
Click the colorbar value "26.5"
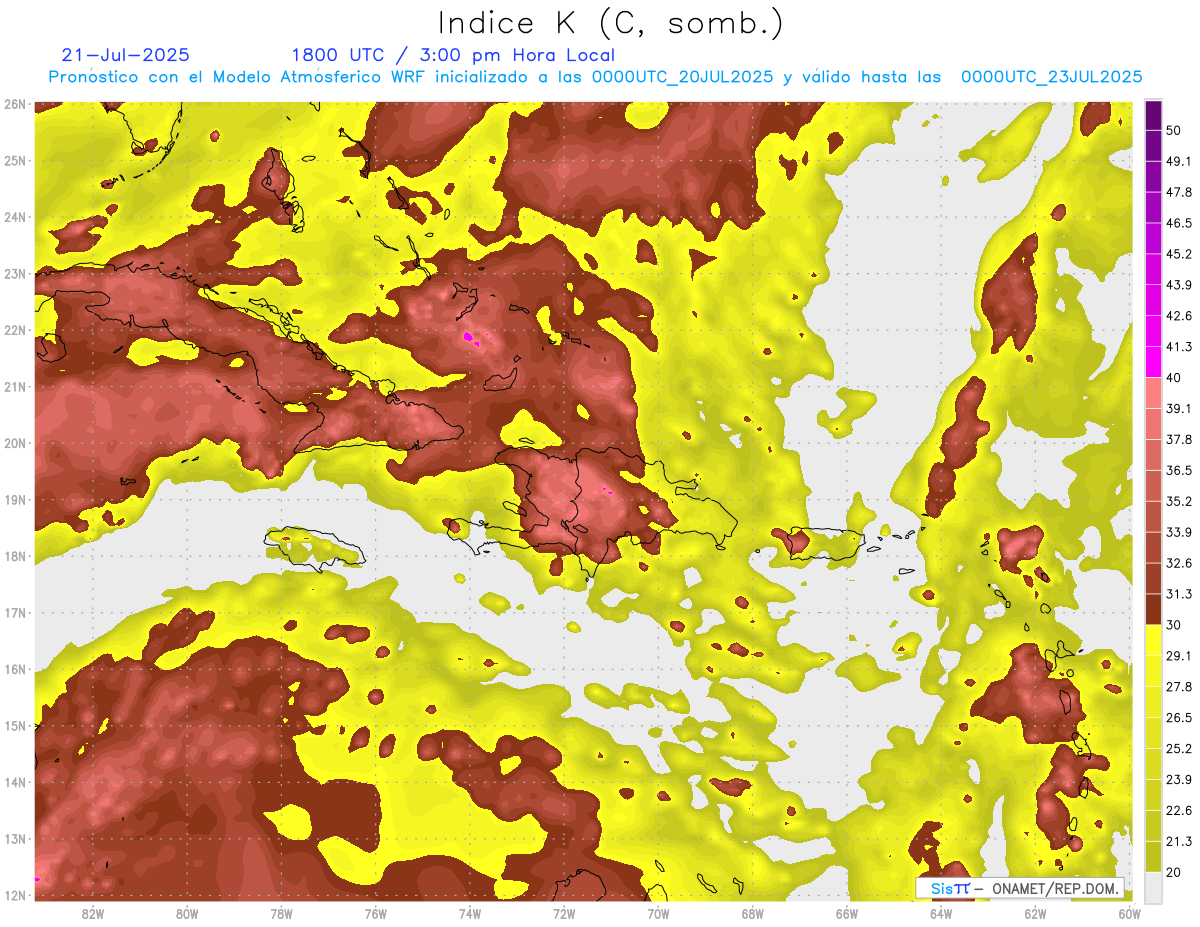point(1178,718)
